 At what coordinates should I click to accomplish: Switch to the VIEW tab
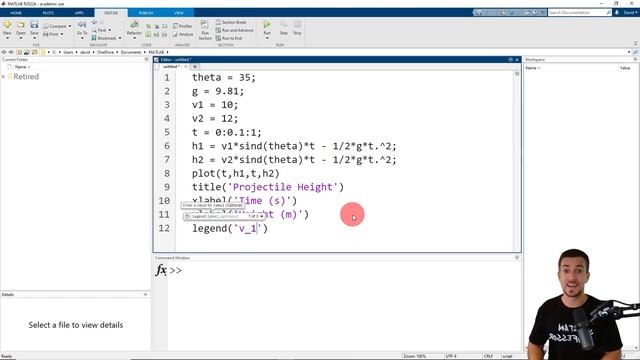(179, 13)
